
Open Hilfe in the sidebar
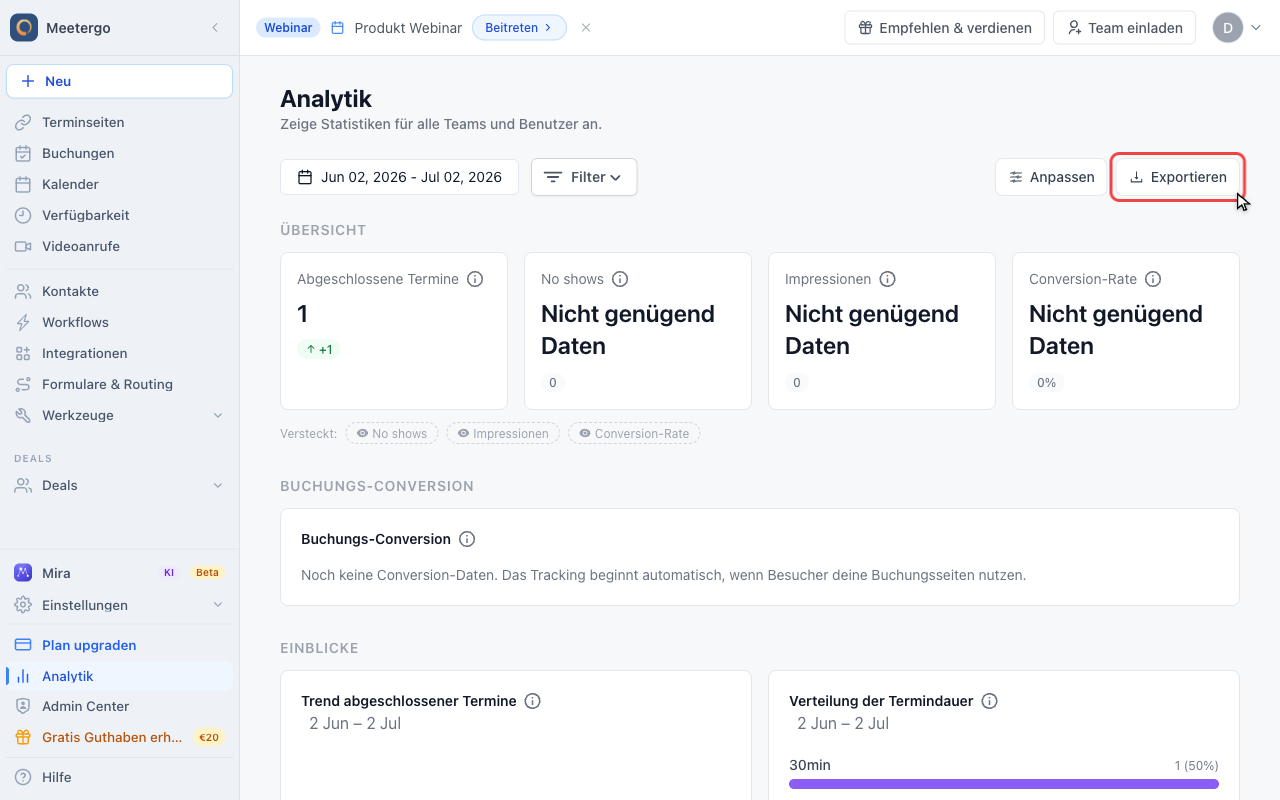pyautogui.click(x=119, y=777)
